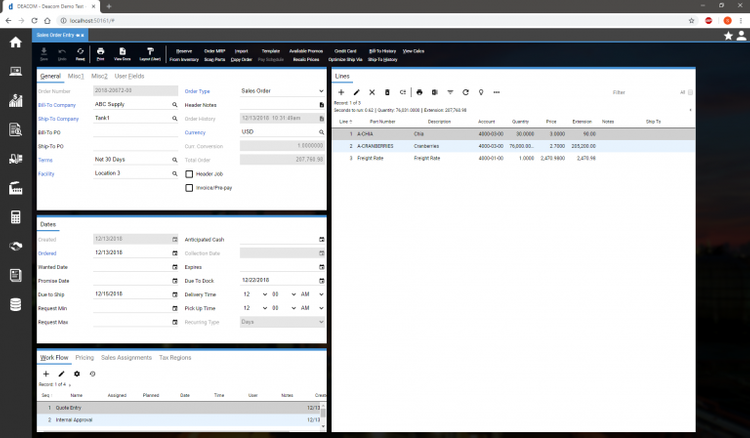Toggle the Header Job checkbox
Screen dimensions: 750x438
[x=189, y=174]
